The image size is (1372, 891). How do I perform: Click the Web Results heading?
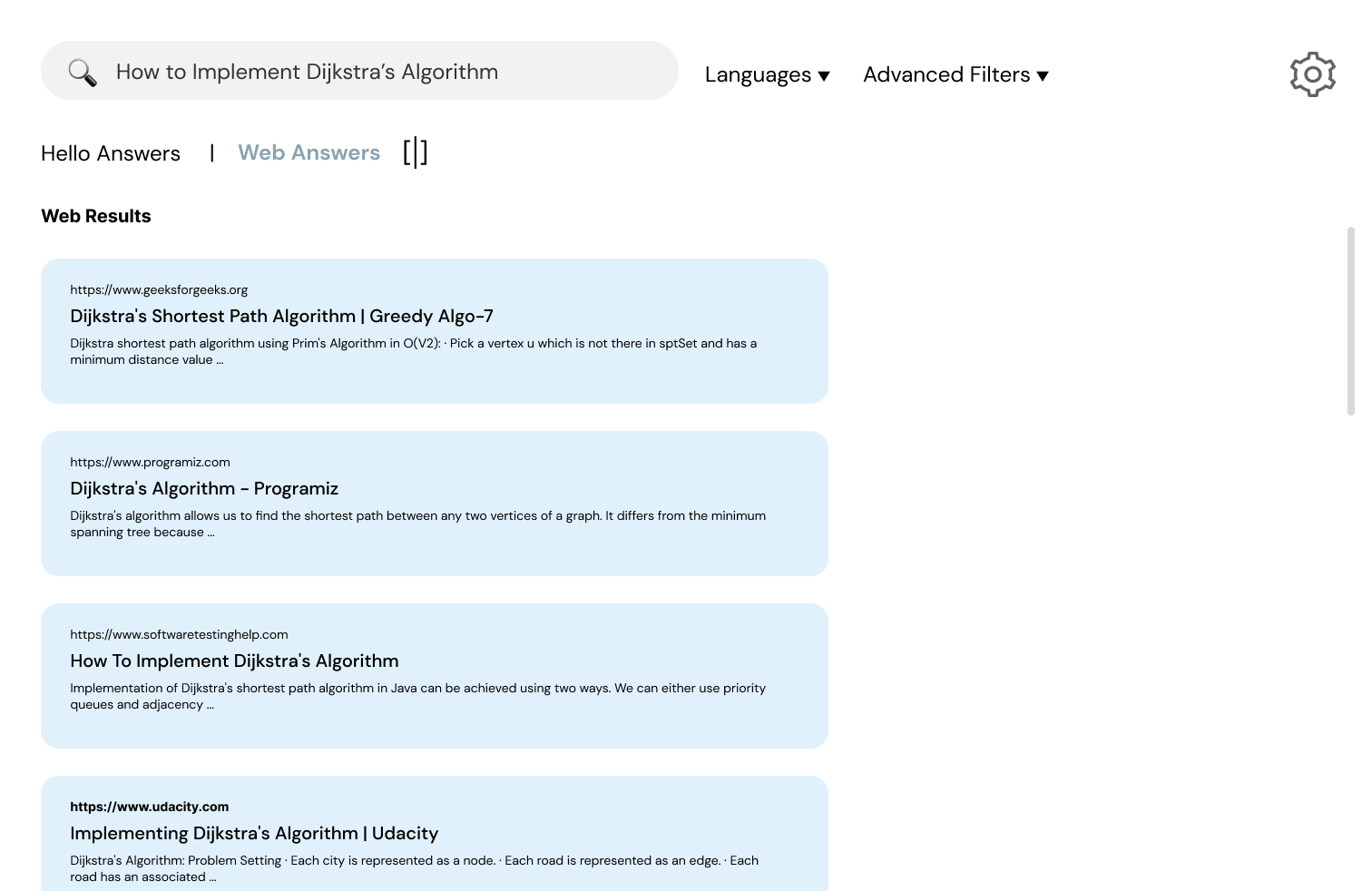click(96, 216)
